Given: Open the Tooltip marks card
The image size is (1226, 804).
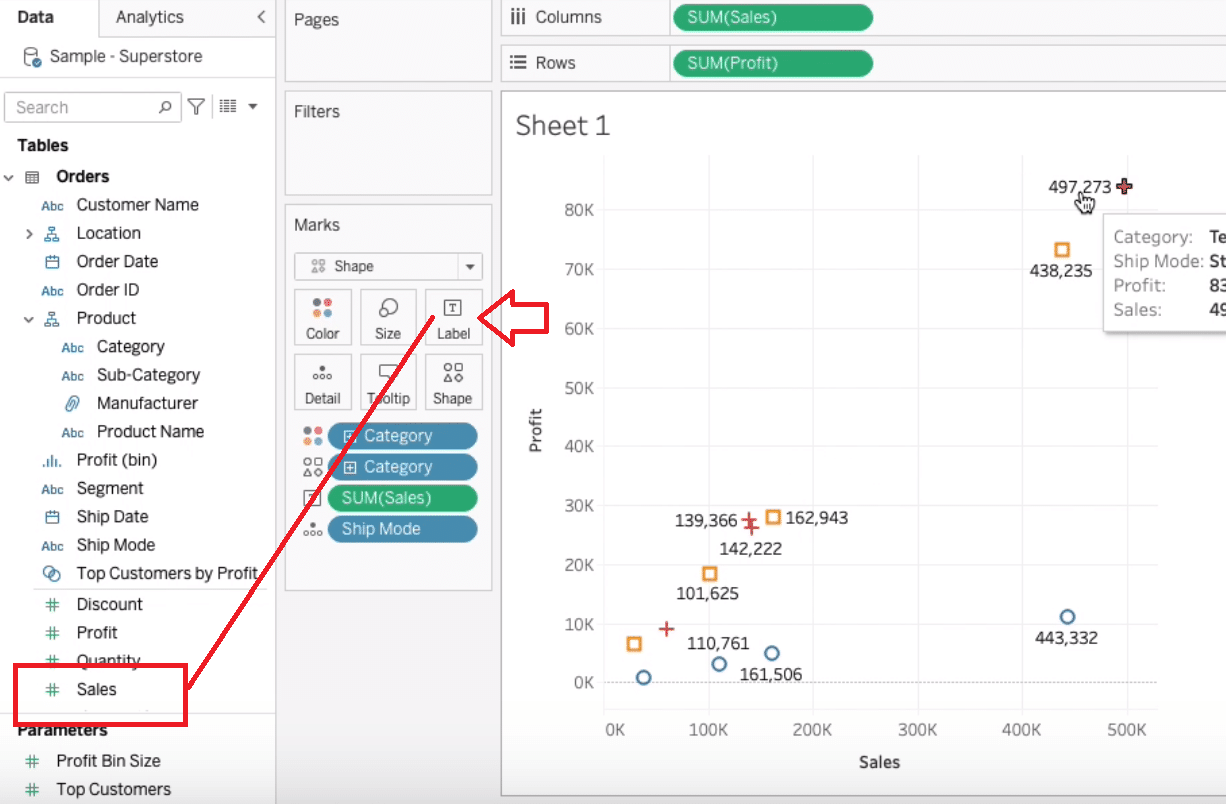Looking at the screenshot, I should tap(388, 382).
